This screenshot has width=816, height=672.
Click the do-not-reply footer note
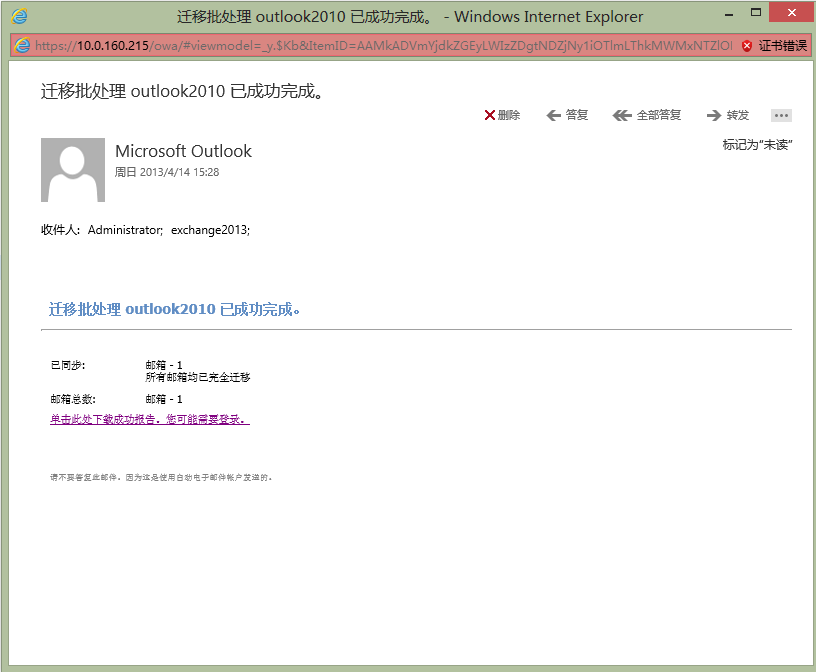tap(161, 477)
